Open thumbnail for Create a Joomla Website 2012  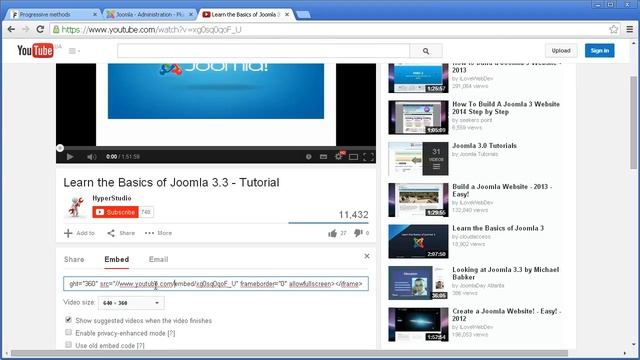(x=418, y=324)
